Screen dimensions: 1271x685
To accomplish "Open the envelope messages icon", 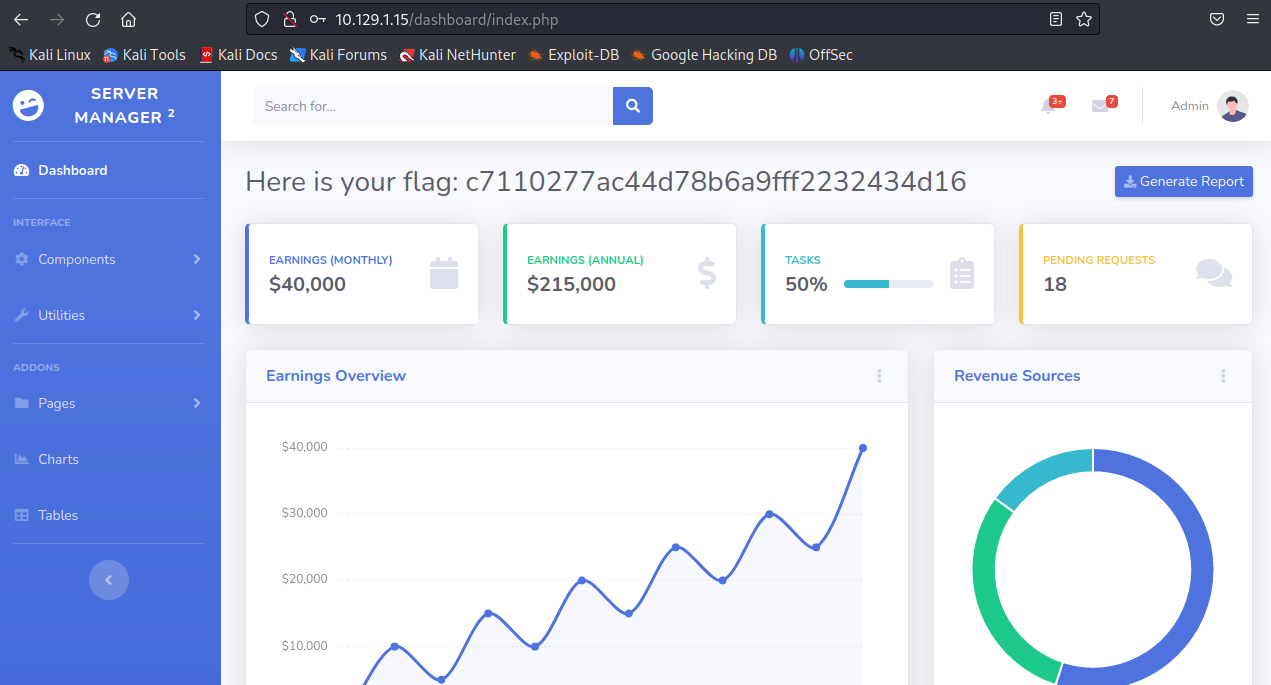I will pos(1100,106).
